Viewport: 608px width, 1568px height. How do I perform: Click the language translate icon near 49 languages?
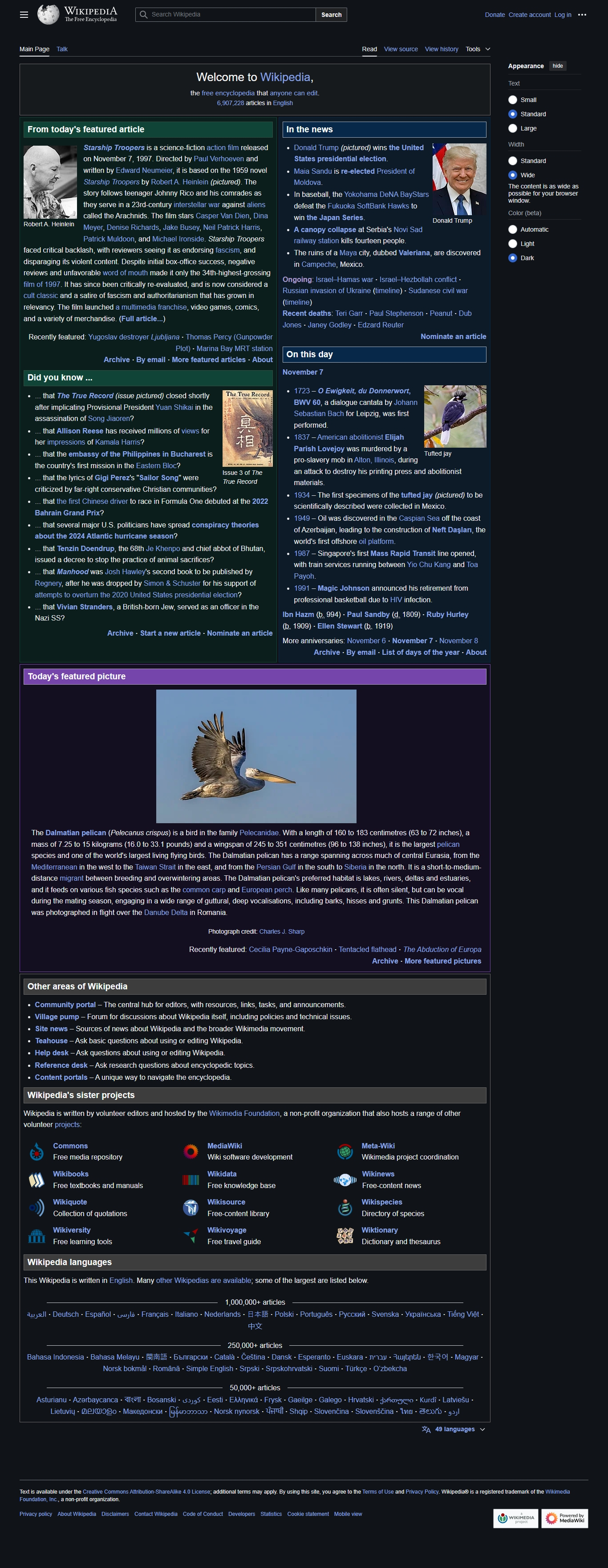[426, 1429]
